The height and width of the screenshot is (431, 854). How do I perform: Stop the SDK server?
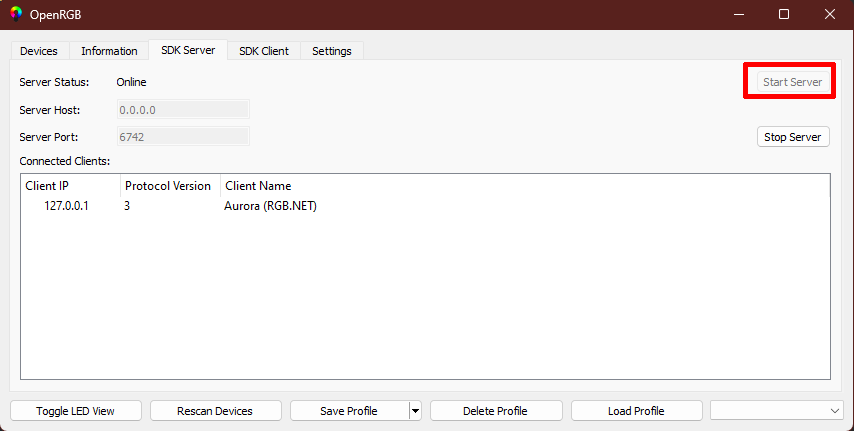click(792, 137)
